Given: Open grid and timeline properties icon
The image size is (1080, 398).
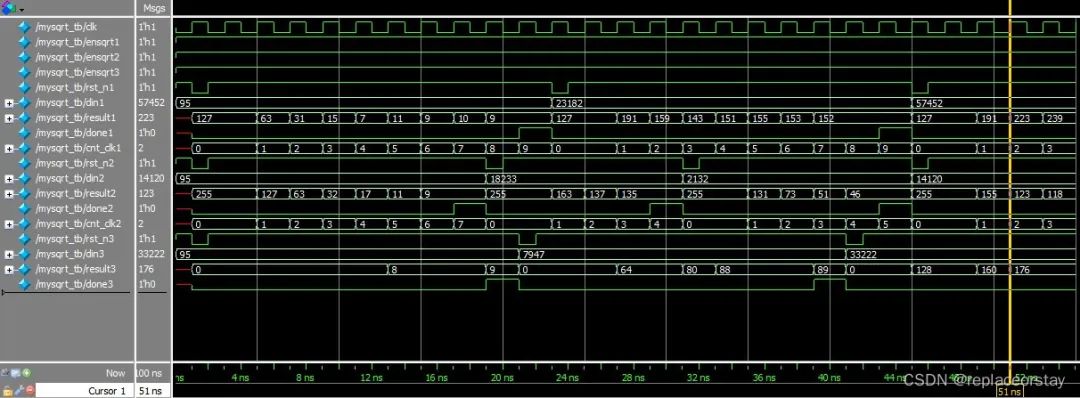Looking at the screenshot, I should pyautogui.click(x=16, y=373).
